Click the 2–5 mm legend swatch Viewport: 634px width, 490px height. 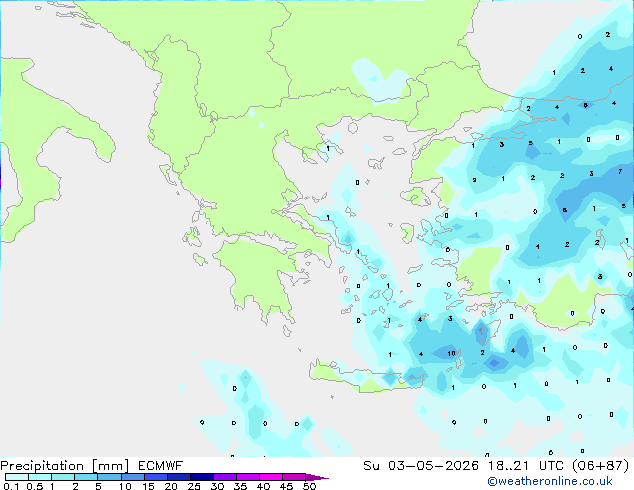tap(86, 477)
